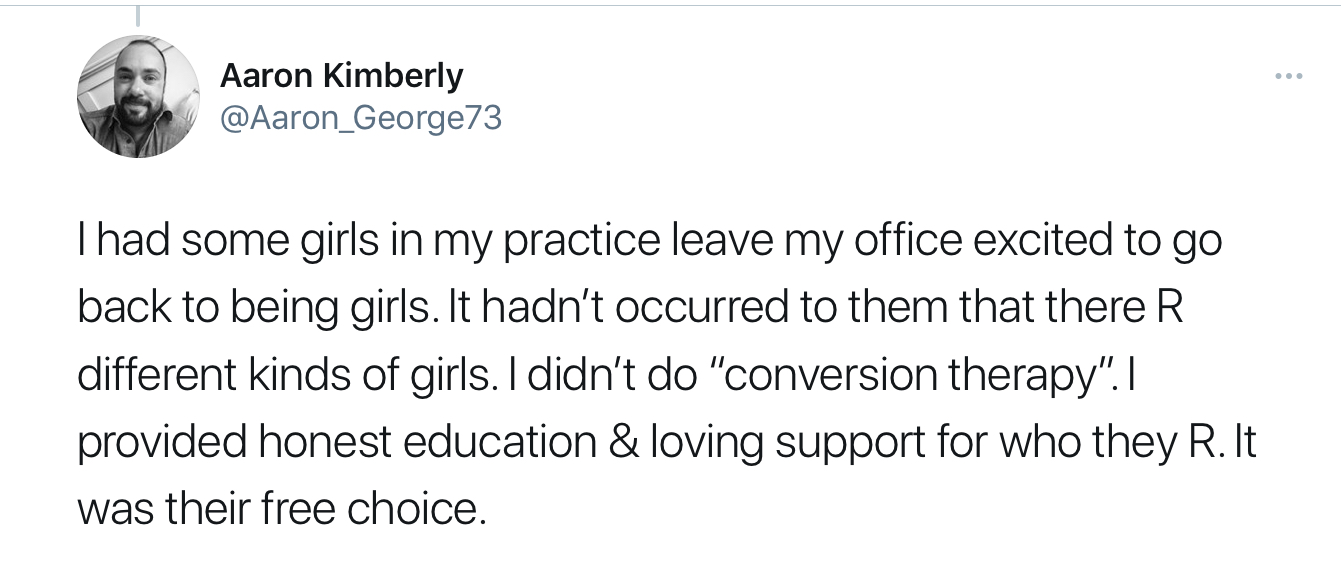Image resolution: width=1341 pixels, height=578 pixels.
Task: Click the thread connector line above the avatar
Action: click(137, 14)
